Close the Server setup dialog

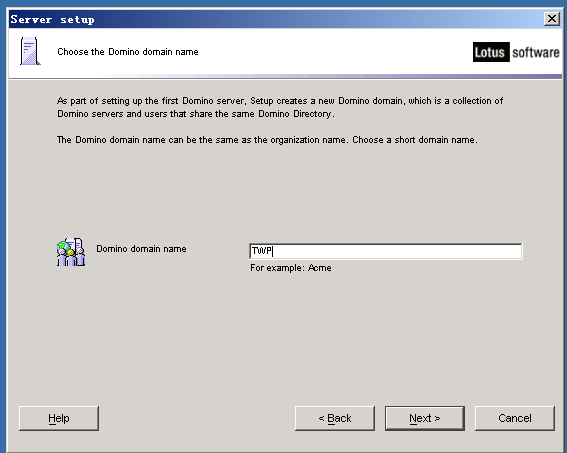point(552,18)
